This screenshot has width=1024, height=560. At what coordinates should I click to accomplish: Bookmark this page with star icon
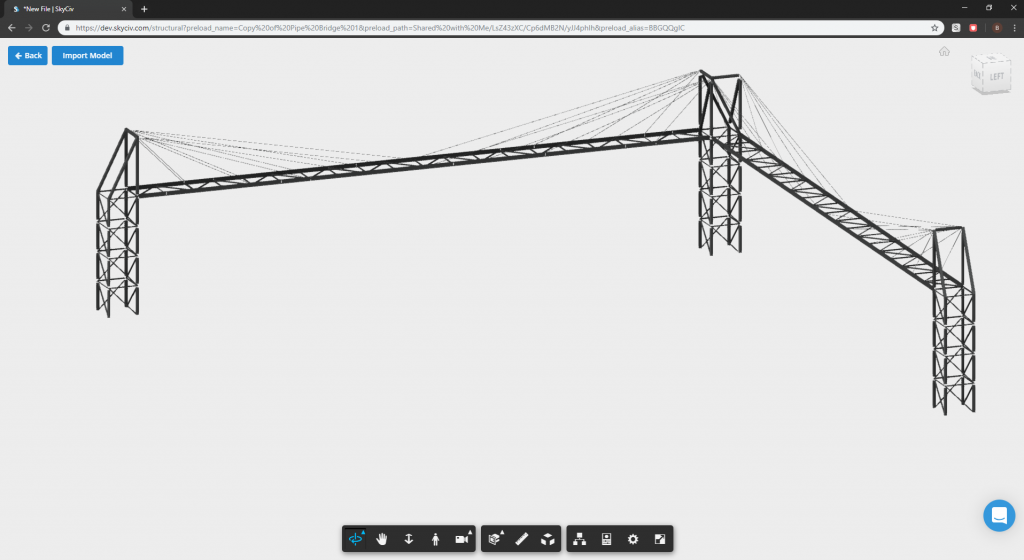(x=935, y=28)
